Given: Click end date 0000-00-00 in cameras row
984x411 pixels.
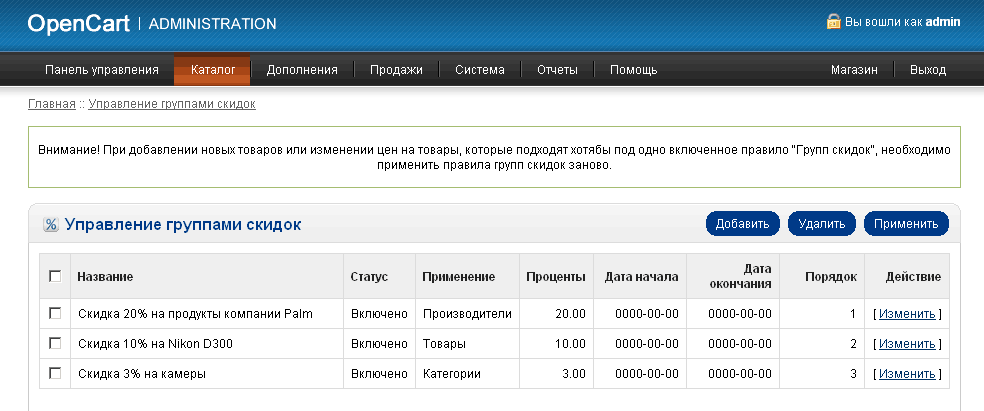Looking at the screenshot, I should tap(740, 374).
